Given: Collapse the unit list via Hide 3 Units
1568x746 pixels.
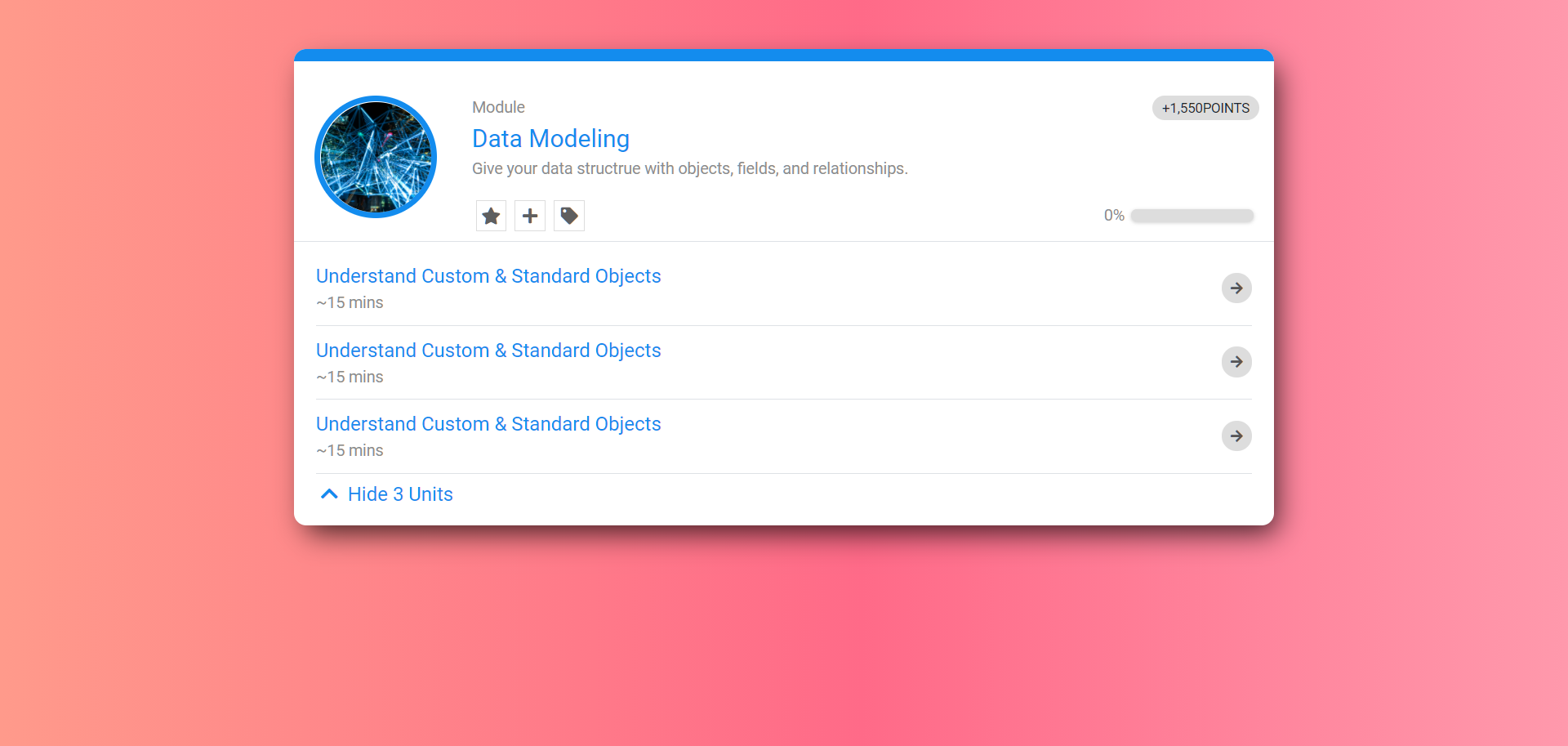Looking at the screenshot, I should [x=400, y=494].
